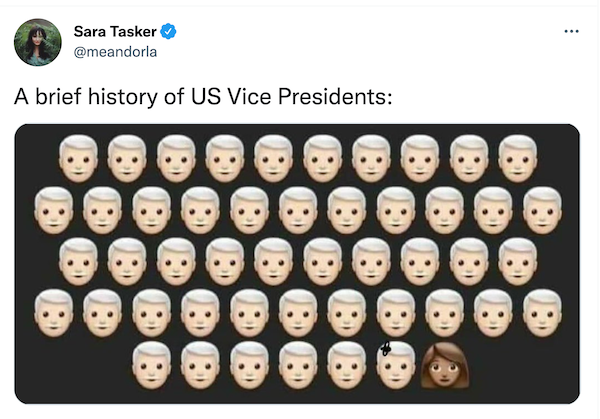Image resolution: width=600 pixels, height=419 pixels.
Task: Click the first white-haired face in the top row
Action: click(x=78, y=159)
